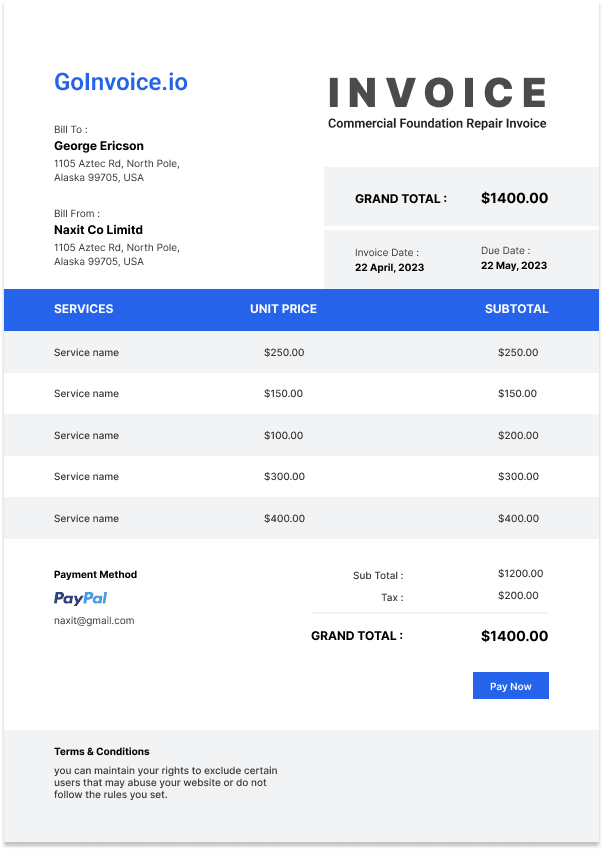Click the Sub Total amount $1200.00
Viewport: 603px width, 850px height.
pyautogui.click(x=520, y=574)
